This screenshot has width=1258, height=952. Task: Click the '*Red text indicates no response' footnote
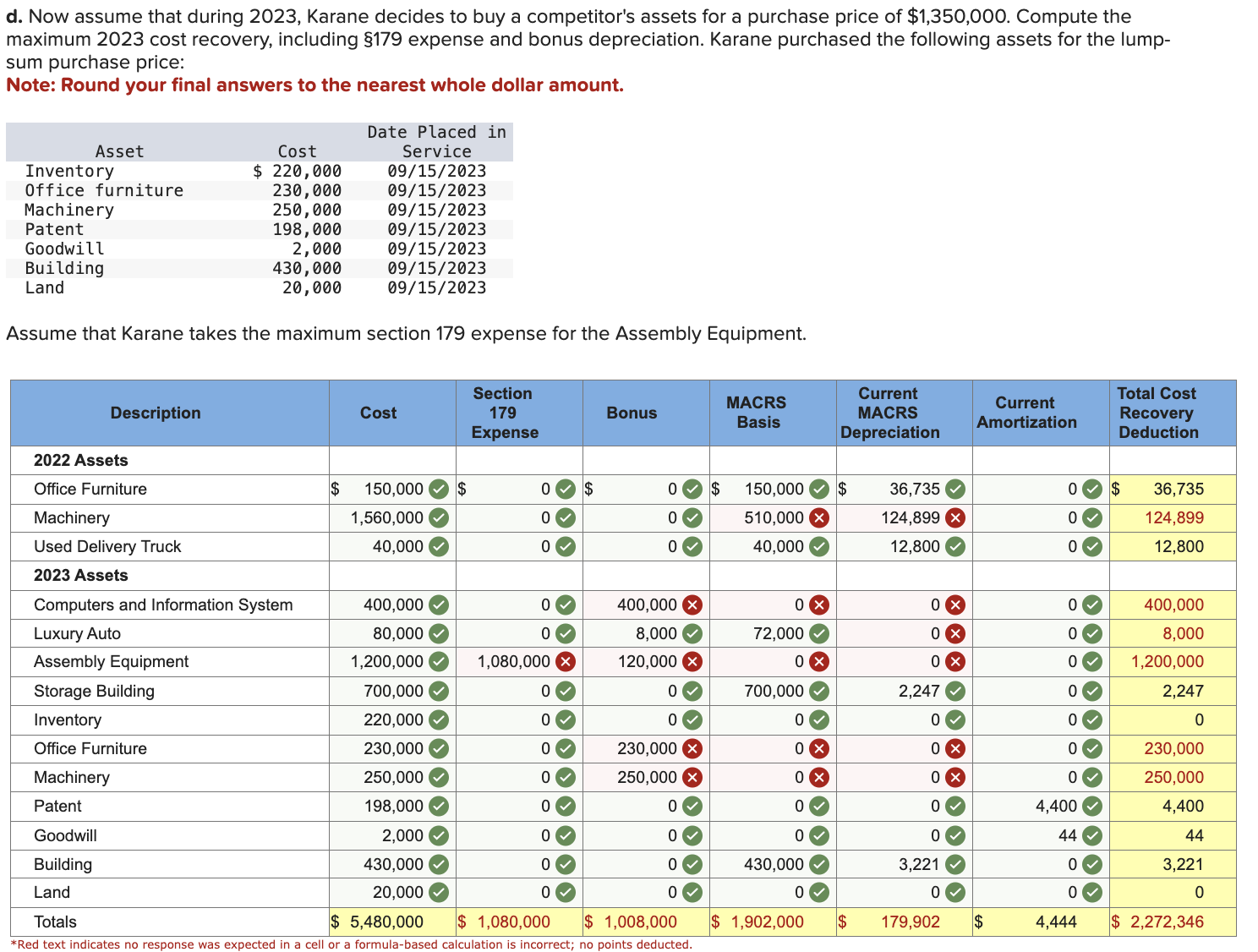coord(351,944)
